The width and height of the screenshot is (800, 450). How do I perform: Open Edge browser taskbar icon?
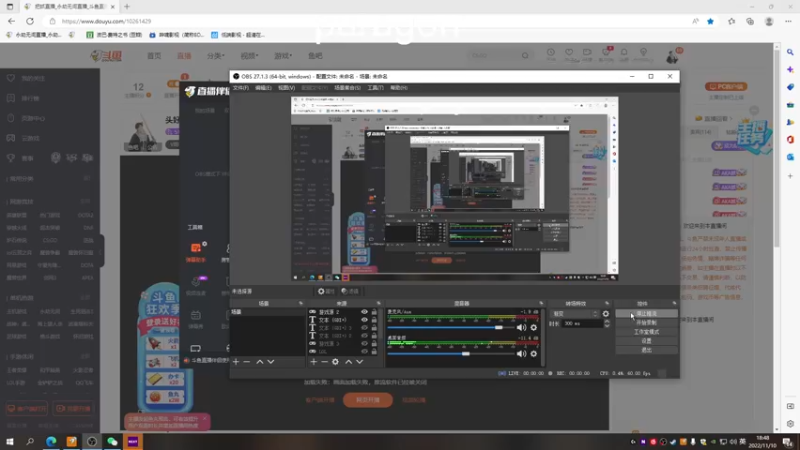coord(51,441)
